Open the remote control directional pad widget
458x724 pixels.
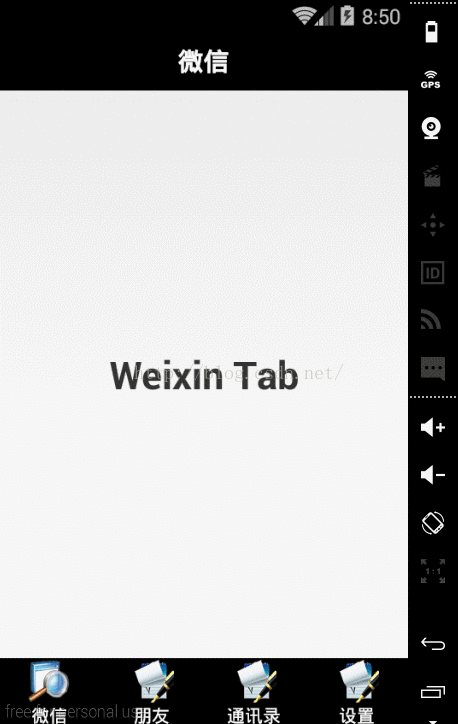433,225
